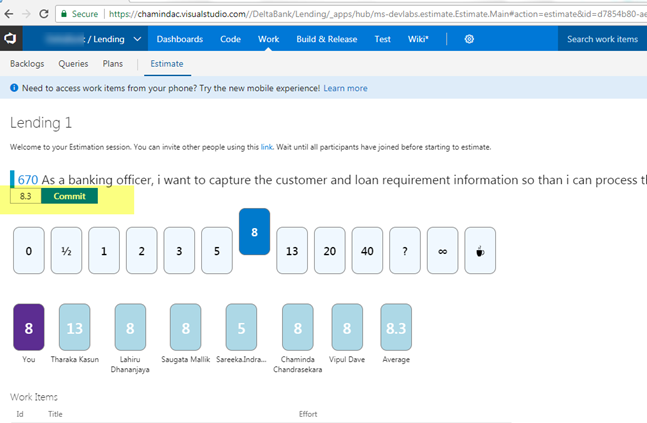
Task: Click the Secure padlock icon
Action: click(x=64, y=14)
